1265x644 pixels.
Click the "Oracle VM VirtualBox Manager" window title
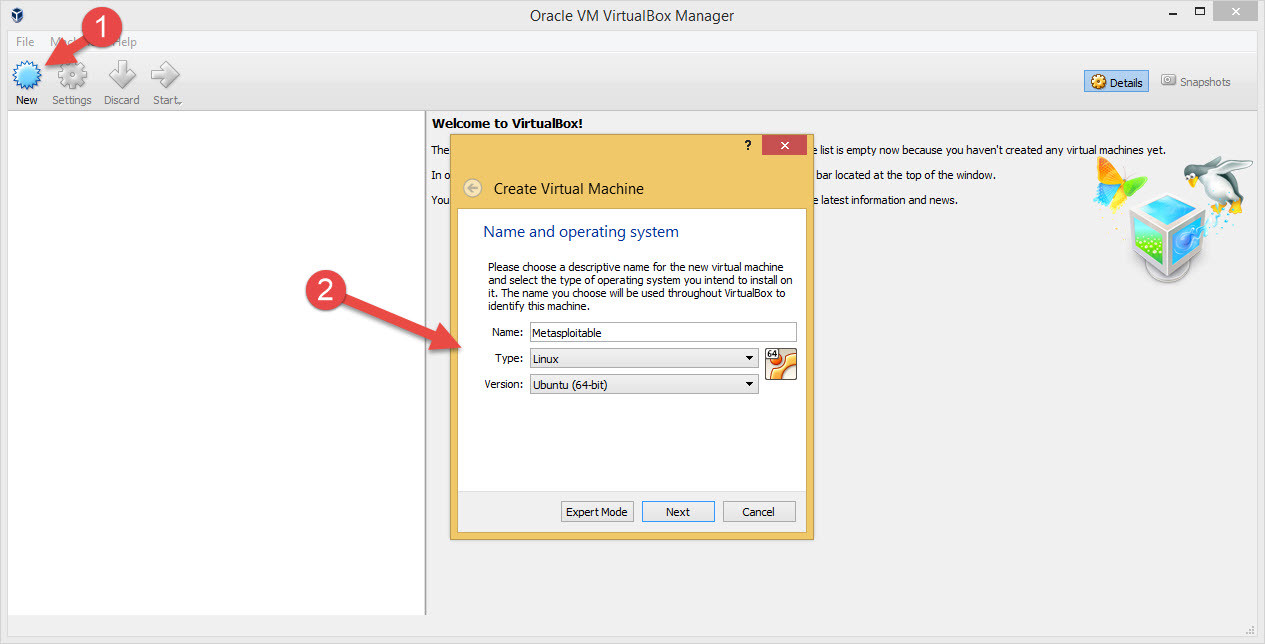coord(632,16)
